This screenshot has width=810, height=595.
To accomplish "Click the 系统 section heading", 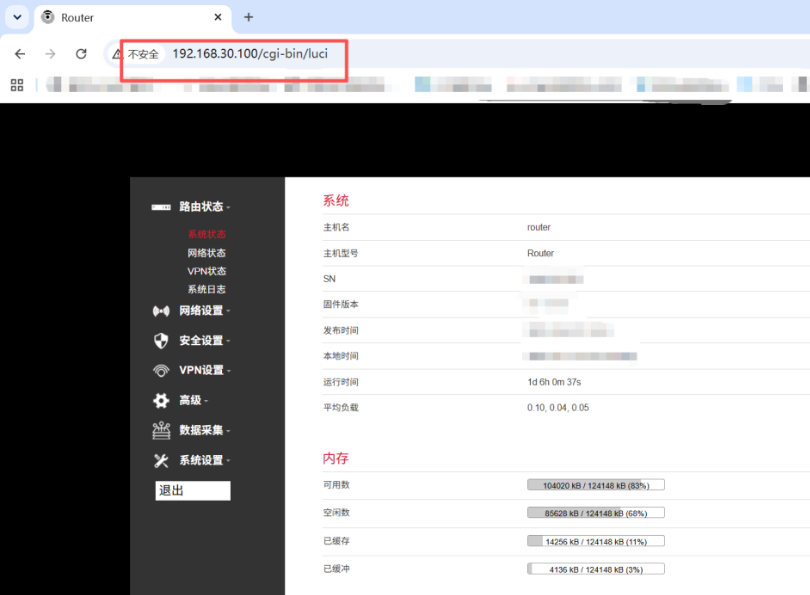I will tap(336, 200).
